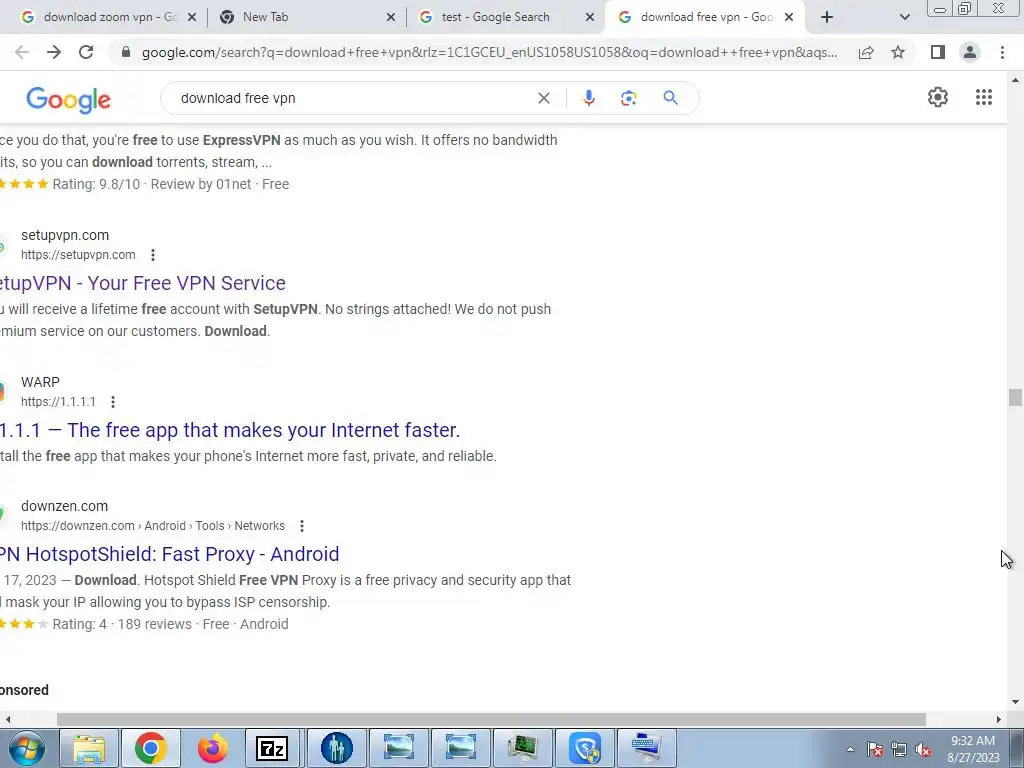Click 'Rating: 9.8/10 · Review by 01net' text
1024x768 pixels.
[152, 184]
